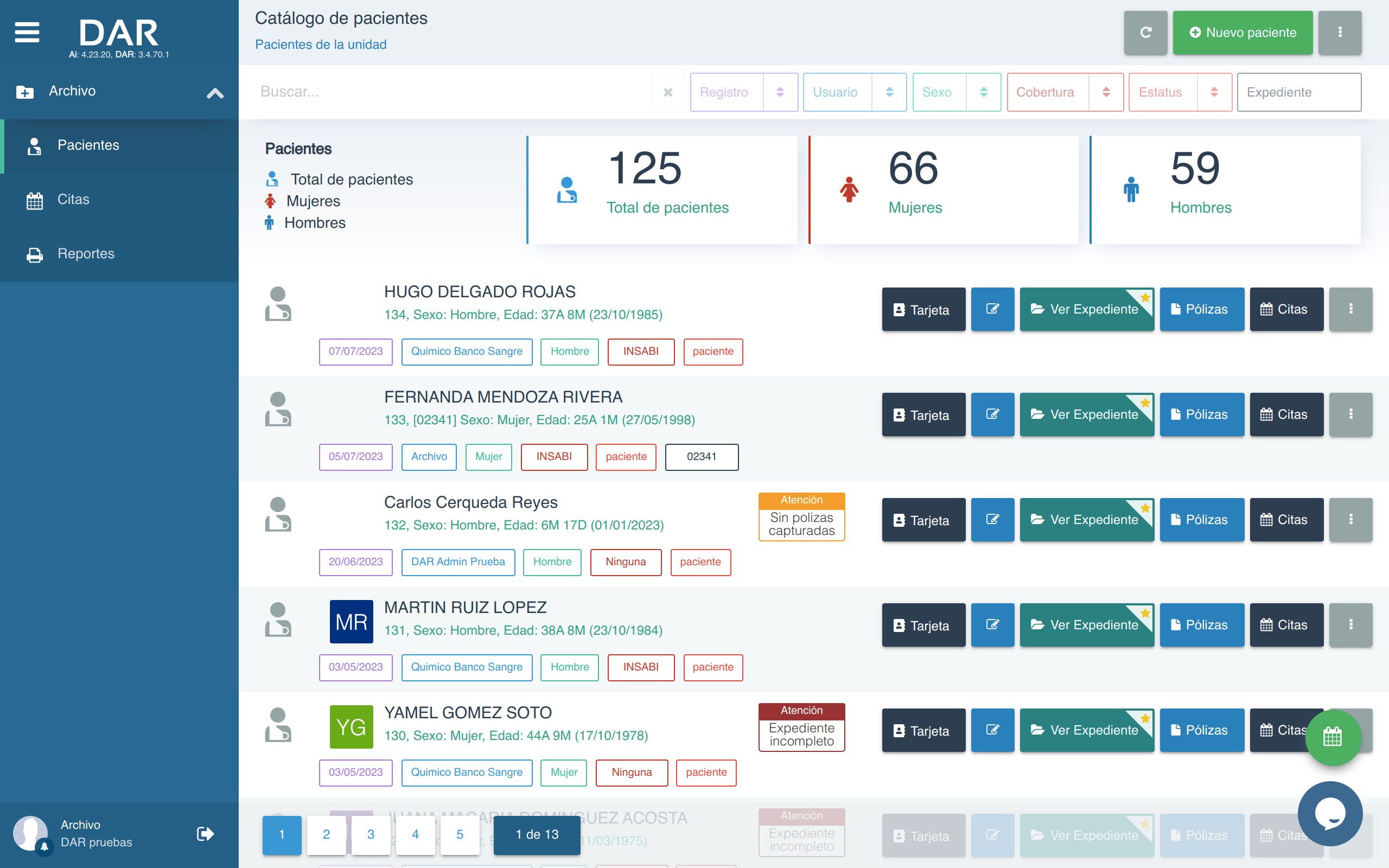The height and width of the screenshot is (868, 1389).
Task: Open the Cobertura filter dropdown
Action: pos(1065,92)
